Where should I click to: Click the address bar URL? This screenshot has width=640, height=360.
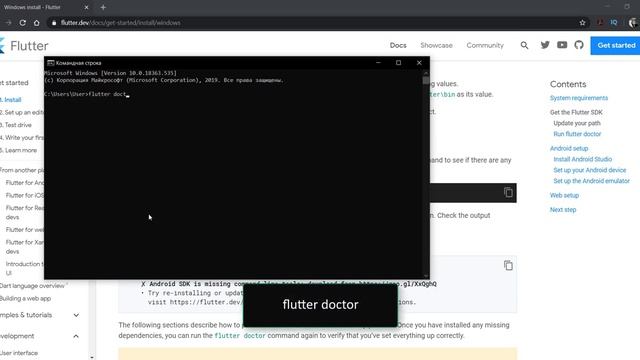[121, 23]
